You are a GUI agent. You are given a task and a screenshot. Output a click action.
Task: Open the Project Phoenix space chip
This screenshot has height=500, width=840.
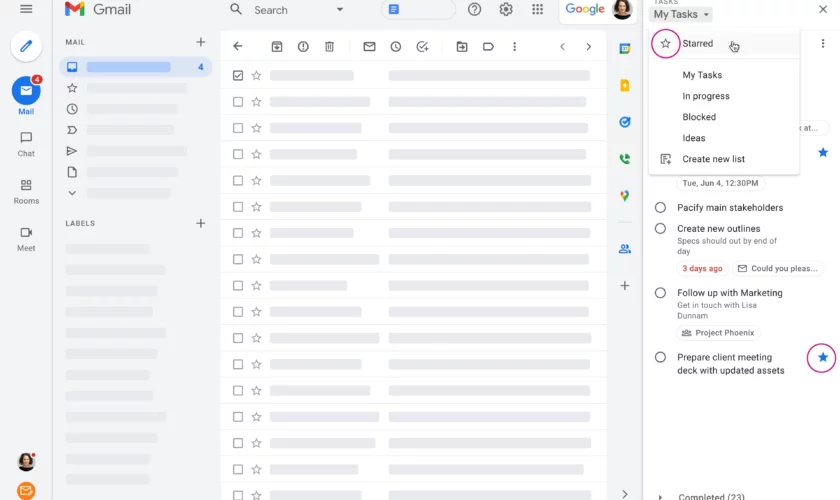718,333
